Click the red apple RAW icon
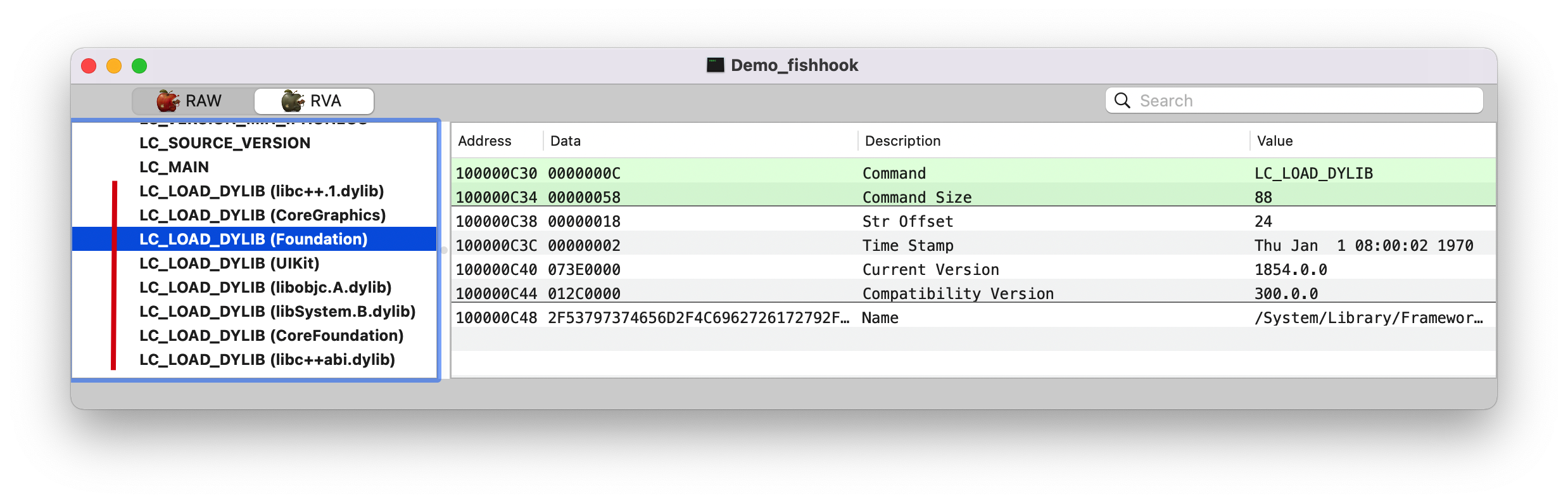 click(x=168, y=101)
